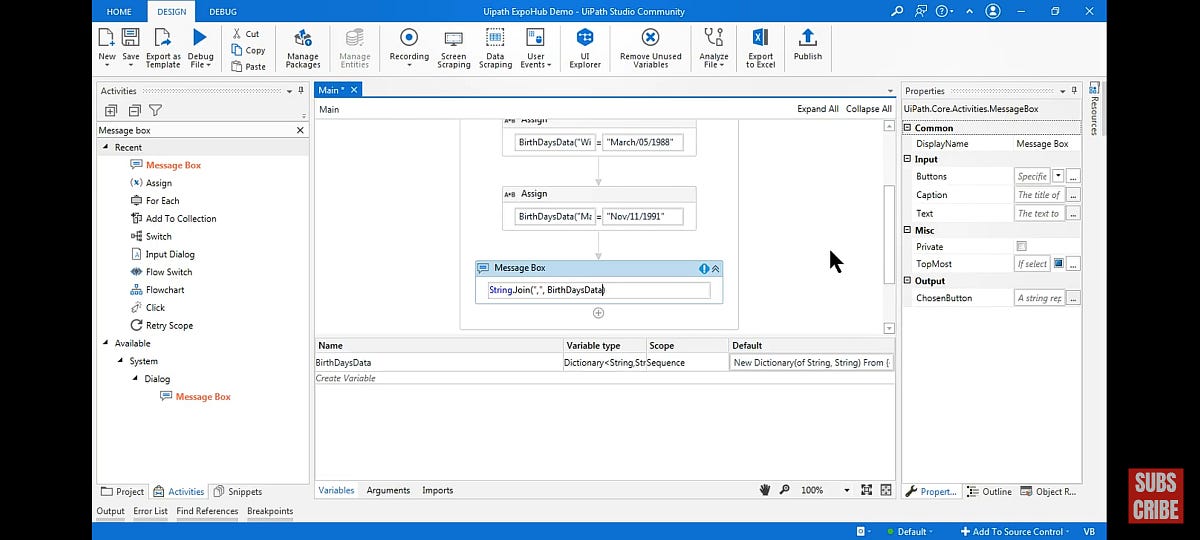The width and height of the screenshot is (1200, 540).
Task: Collapse the Common property section
Action: click(x=907, y=128)
